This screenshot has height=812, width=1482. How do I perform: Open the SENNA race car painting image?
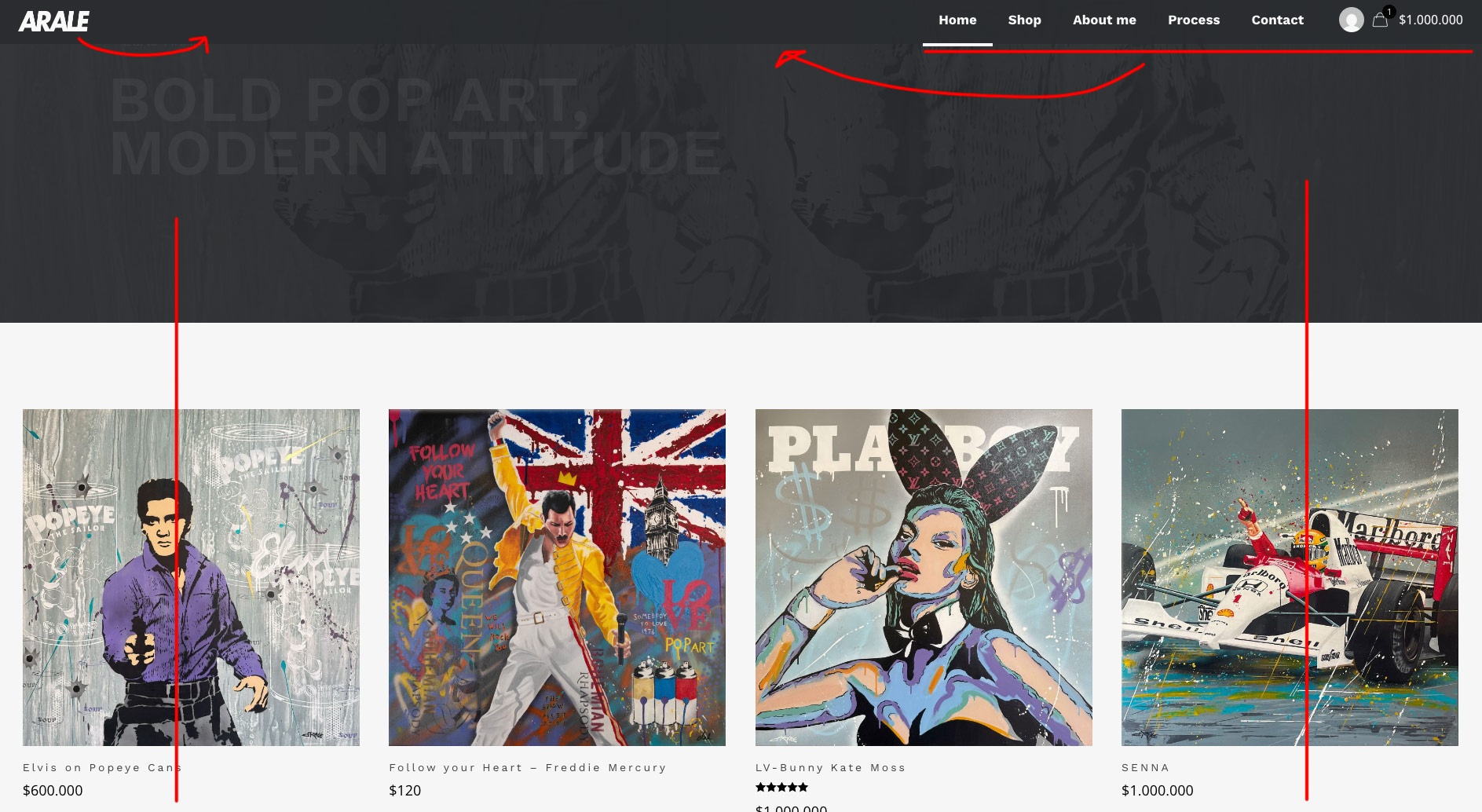(1290, 577)
